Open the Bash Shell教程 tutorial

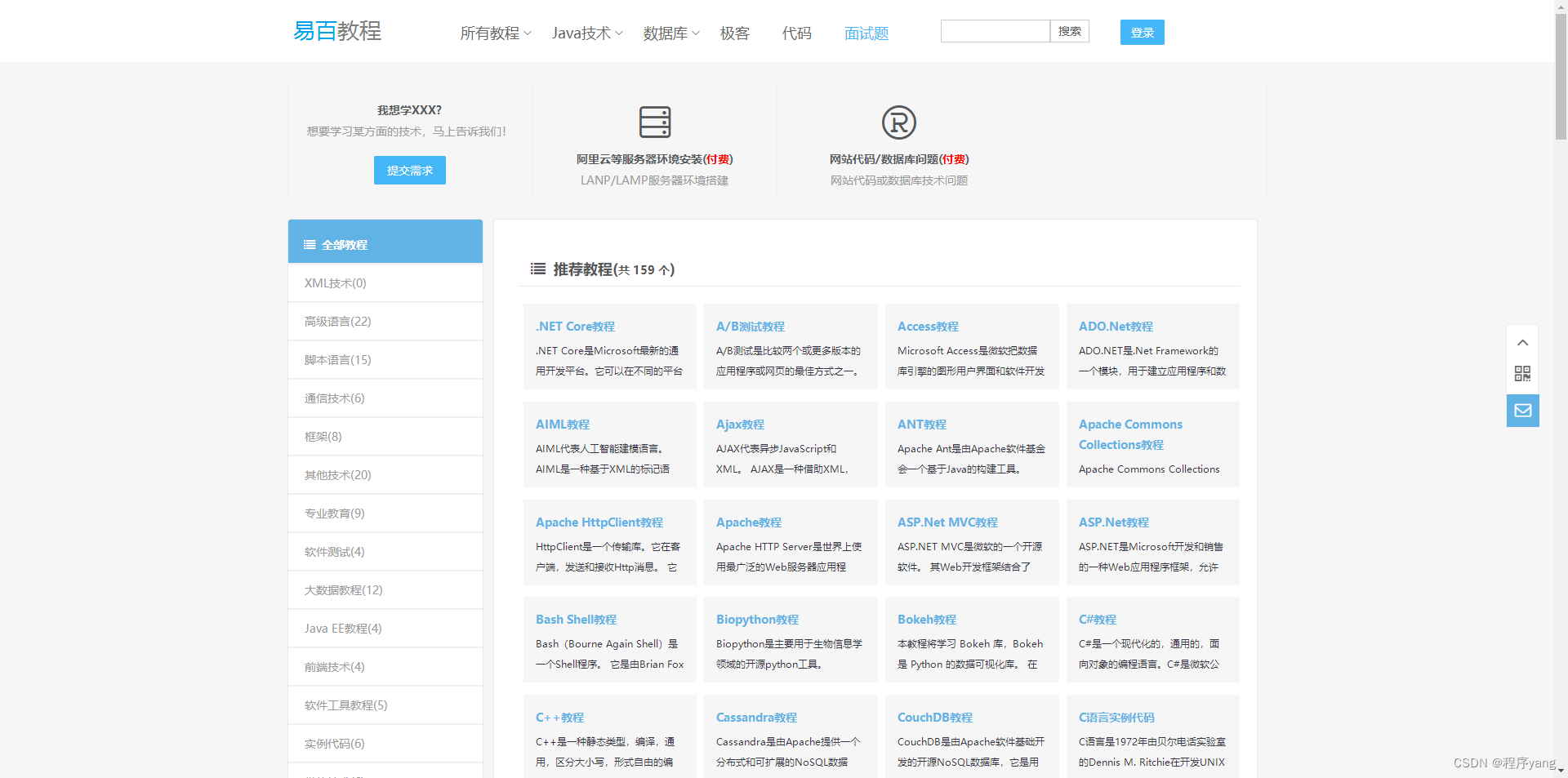(x=576, y=620)
